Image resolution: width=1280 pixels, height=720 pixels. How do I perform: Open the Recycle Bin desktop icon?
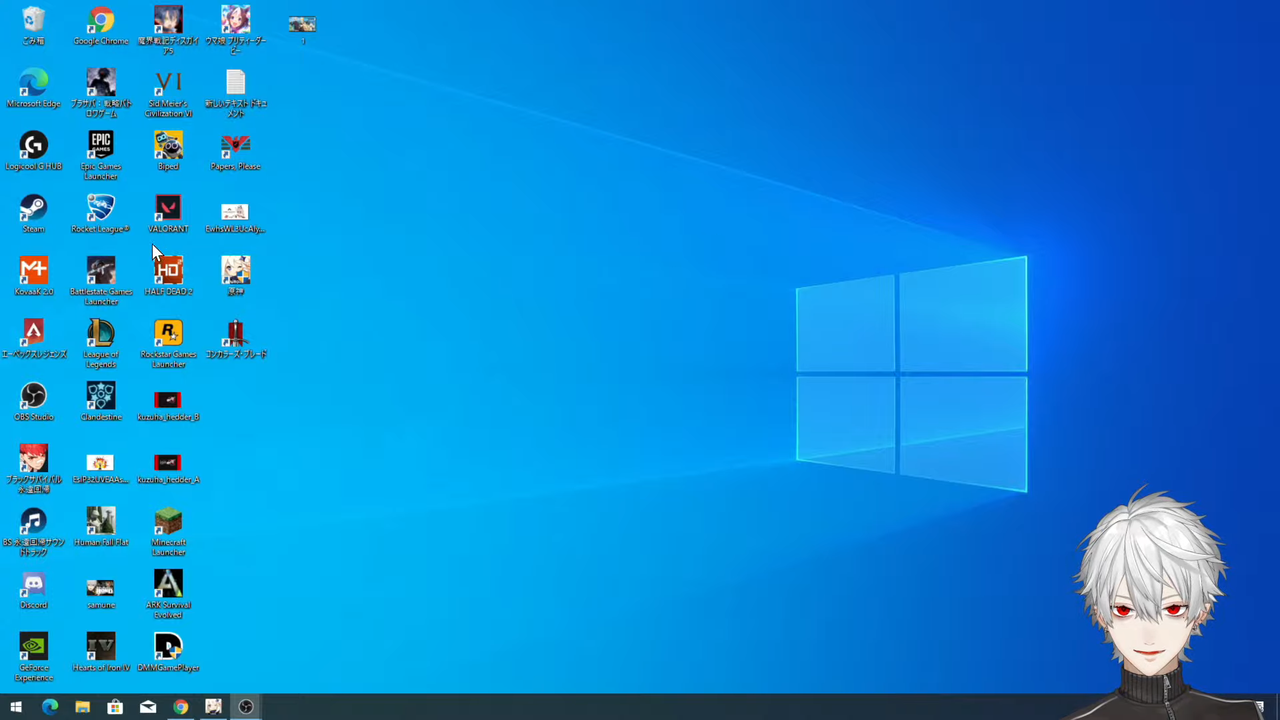pyautogui.click(x=33, y=27)
